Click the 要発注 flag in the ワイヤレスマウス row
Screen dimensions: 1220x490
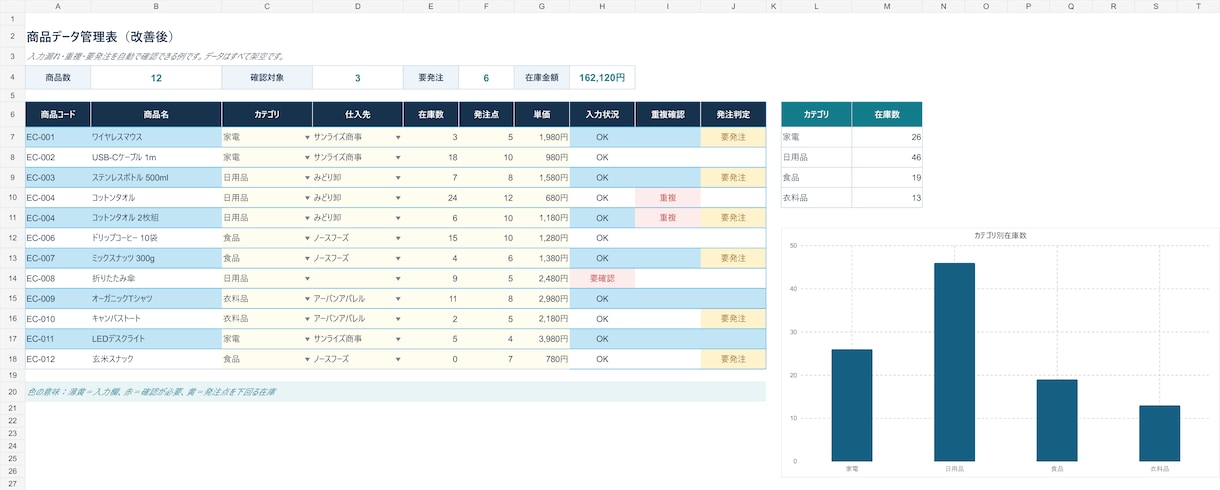click(x=733, y=137)
